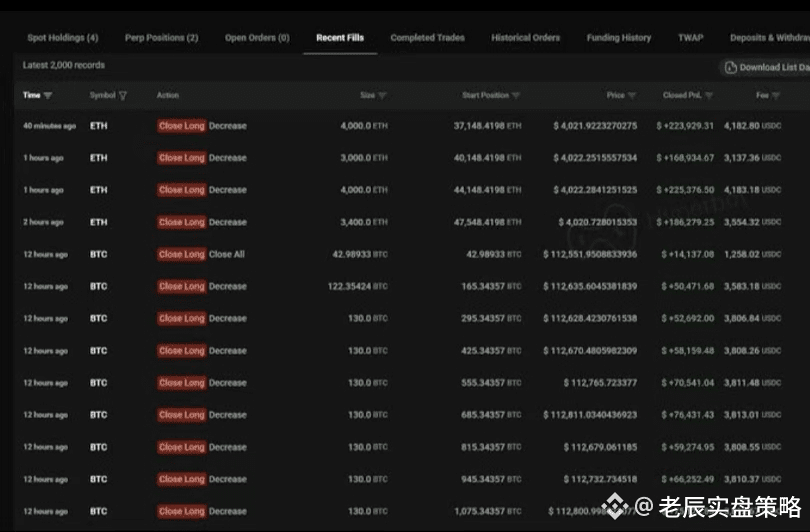Select size value 3,000.0 ETH
Viewport: 810px width, 532px height.
click(x=364, y=158)
